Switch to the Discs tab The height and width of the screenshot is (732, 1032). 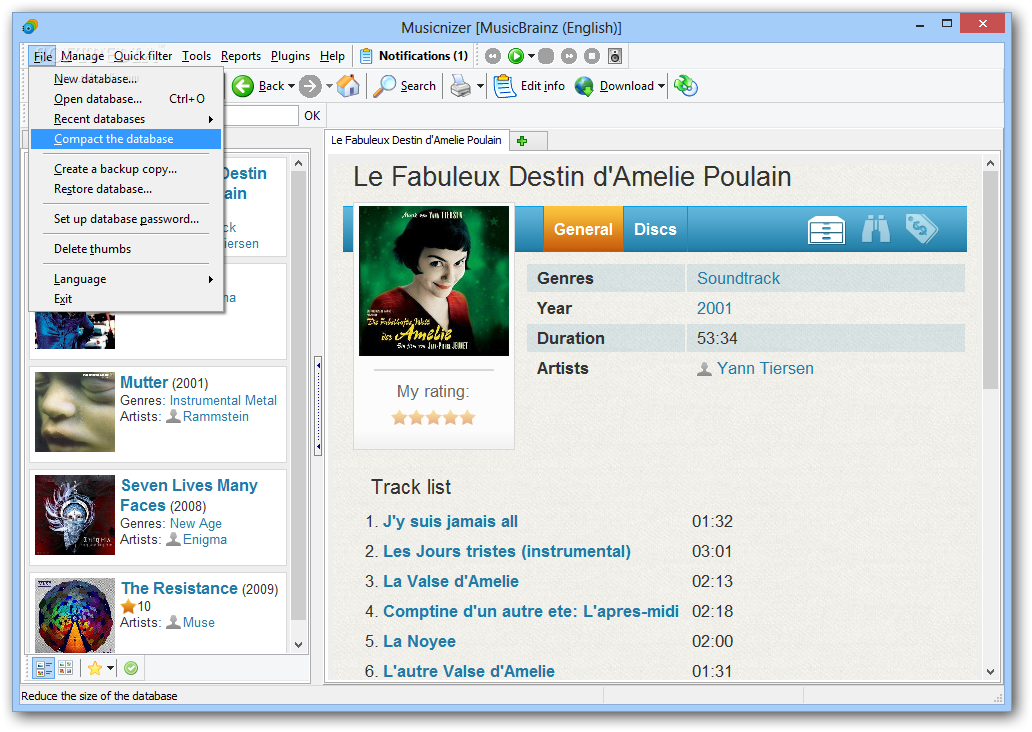(x=655, y=229)
